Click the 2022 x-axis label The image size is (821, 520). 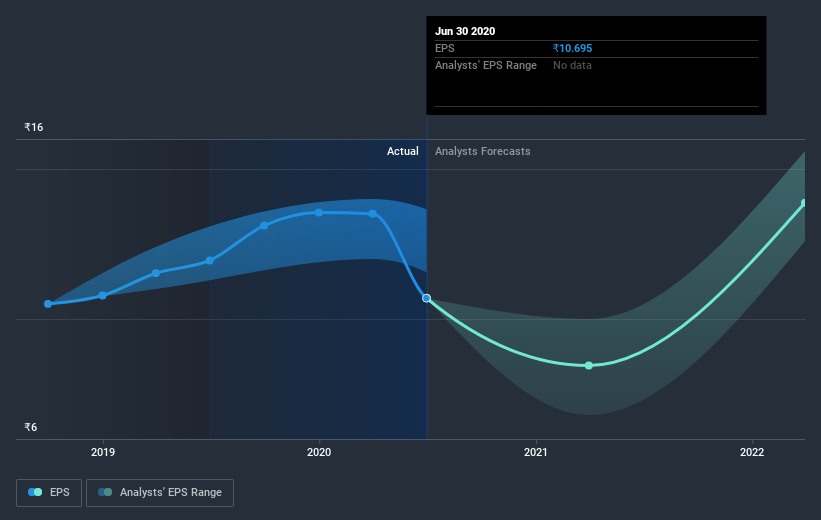(x=752, y=452)
